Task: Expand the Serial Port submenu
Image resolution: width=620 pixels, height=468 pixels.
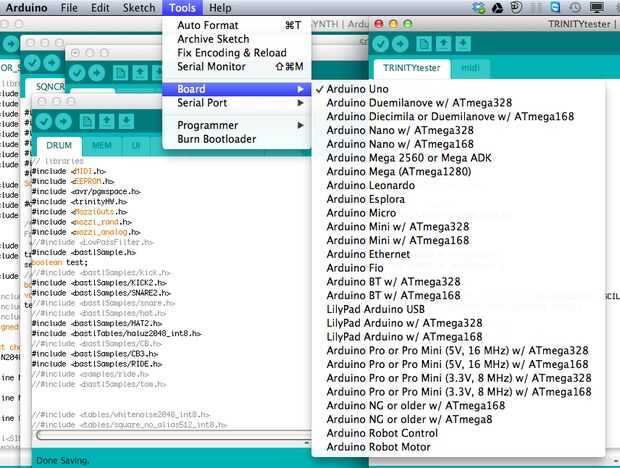Action: coord(237,103)
